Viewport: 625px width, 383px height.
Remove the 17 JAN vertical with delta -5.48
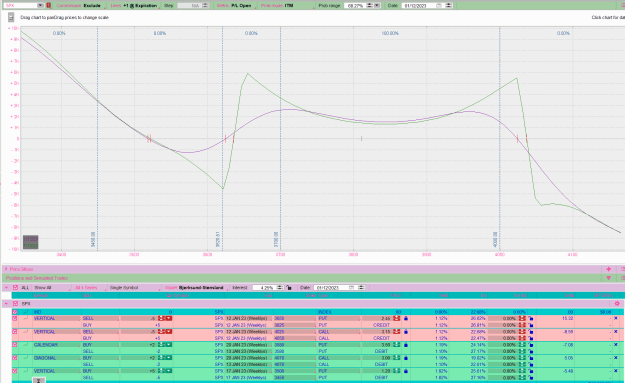[616, 371]
